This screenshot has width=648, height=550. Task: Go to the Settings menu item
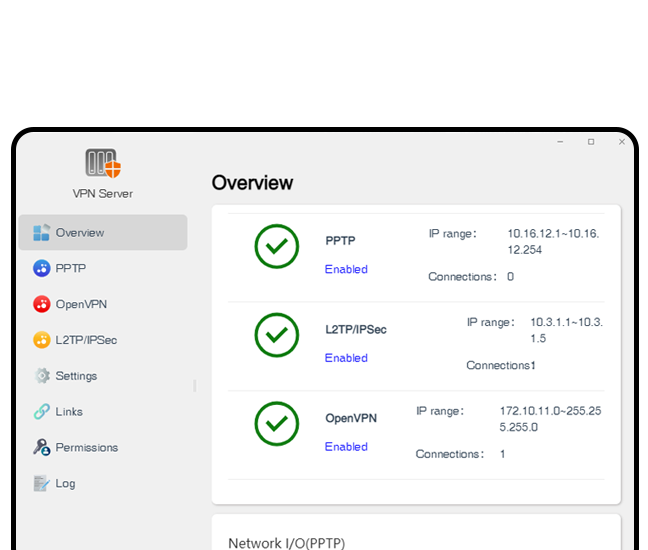76,376
